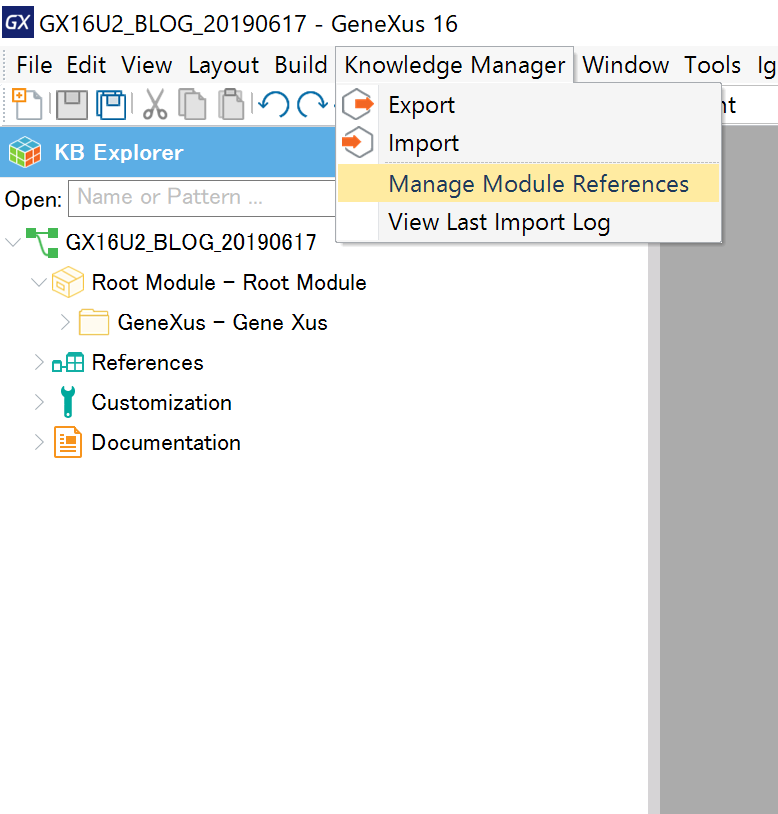Select View Last Import Log entry
The image size is (778, 814).
[x=528, y=222]
